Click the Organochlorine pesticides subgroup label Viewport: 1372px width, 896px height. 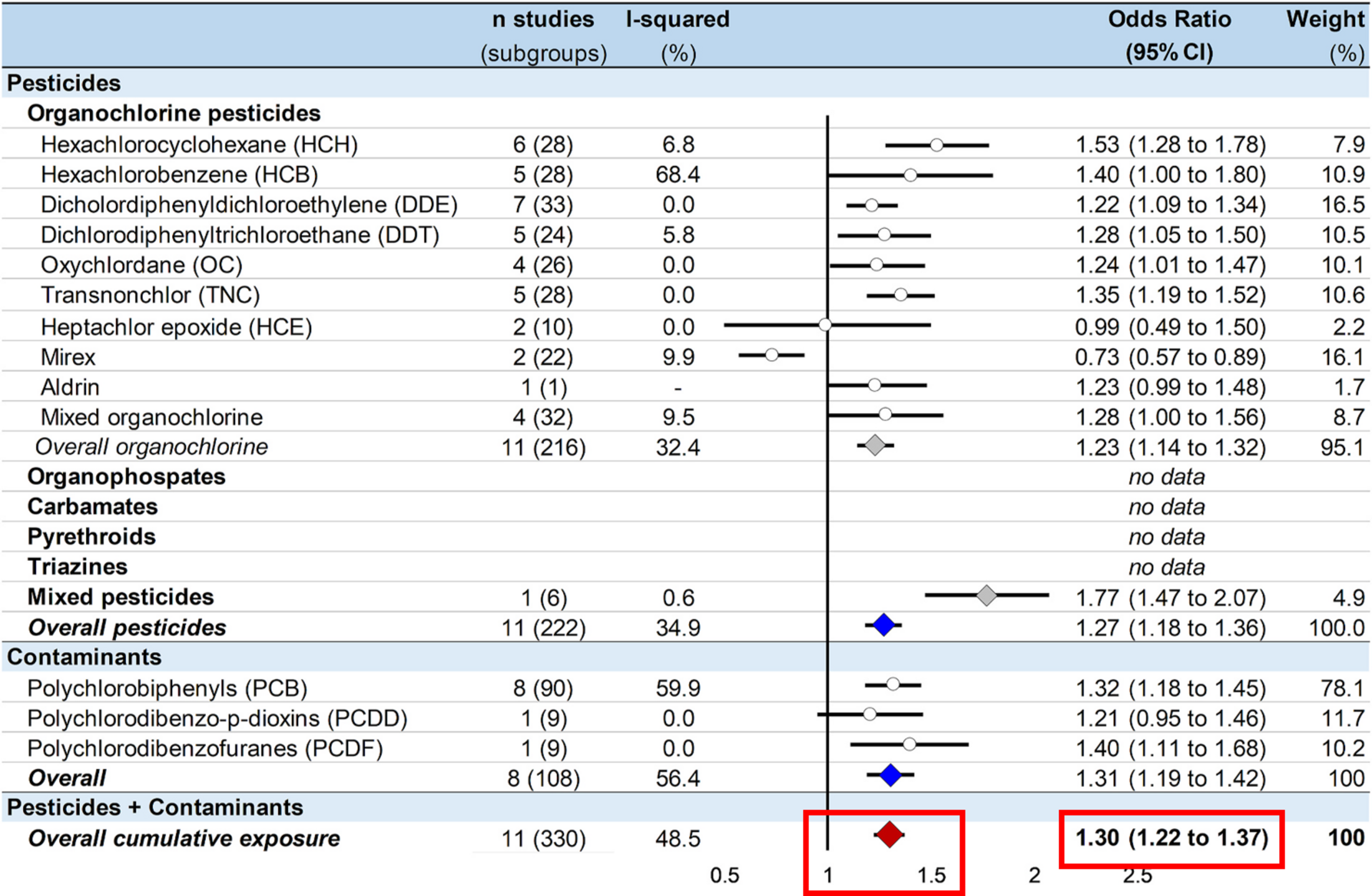174,114
